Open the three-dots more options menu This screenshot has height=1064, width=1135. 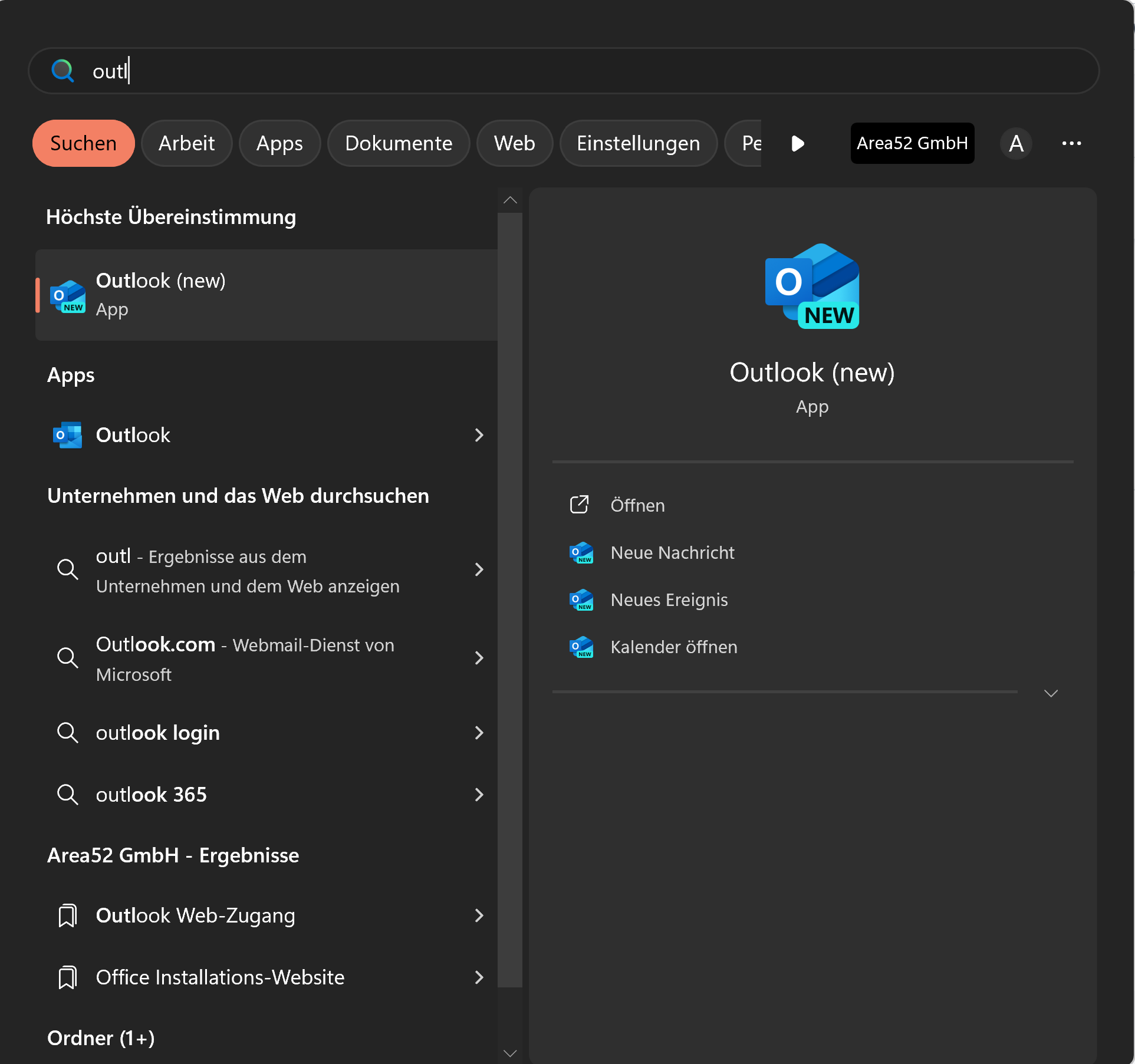pos(1071,143)
